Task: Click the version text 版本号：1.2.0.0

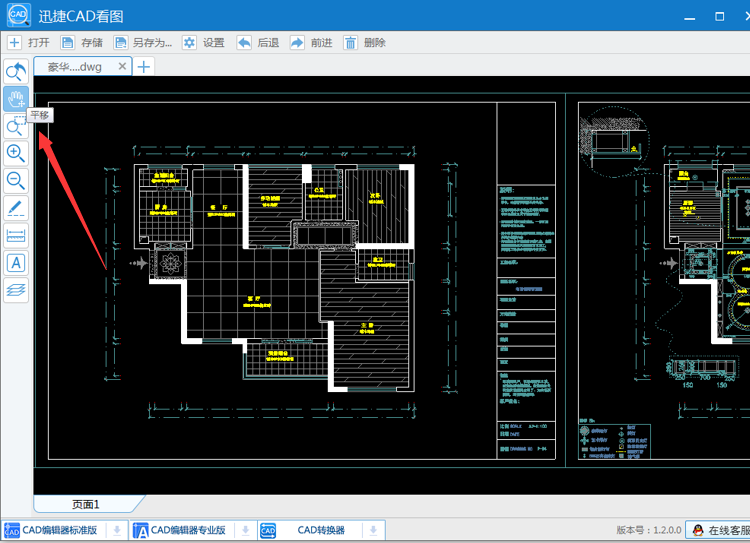Action: point(649,530)
